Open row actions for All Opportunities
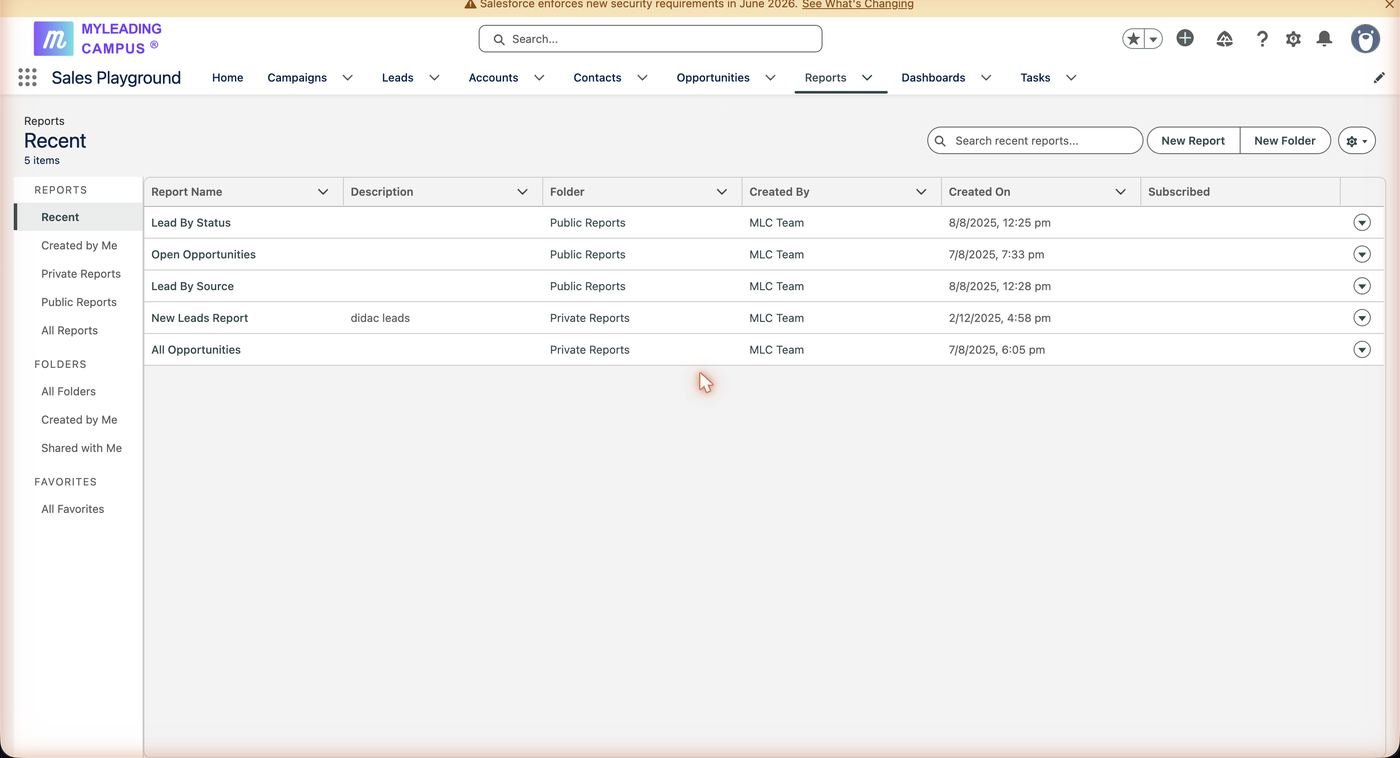The height and width of the screenshot is (758, 1400). pos(1361,349)
